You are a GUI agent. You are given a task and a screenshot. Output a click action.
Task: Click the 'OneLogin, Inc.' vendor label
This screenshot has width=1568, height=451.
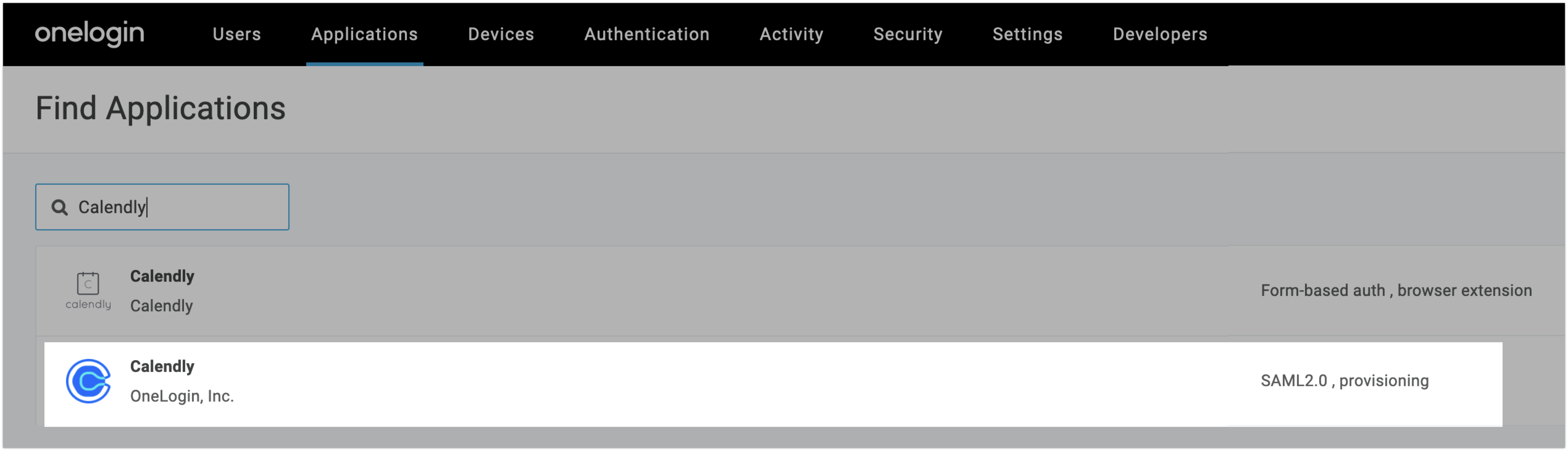tap(181, 396)
